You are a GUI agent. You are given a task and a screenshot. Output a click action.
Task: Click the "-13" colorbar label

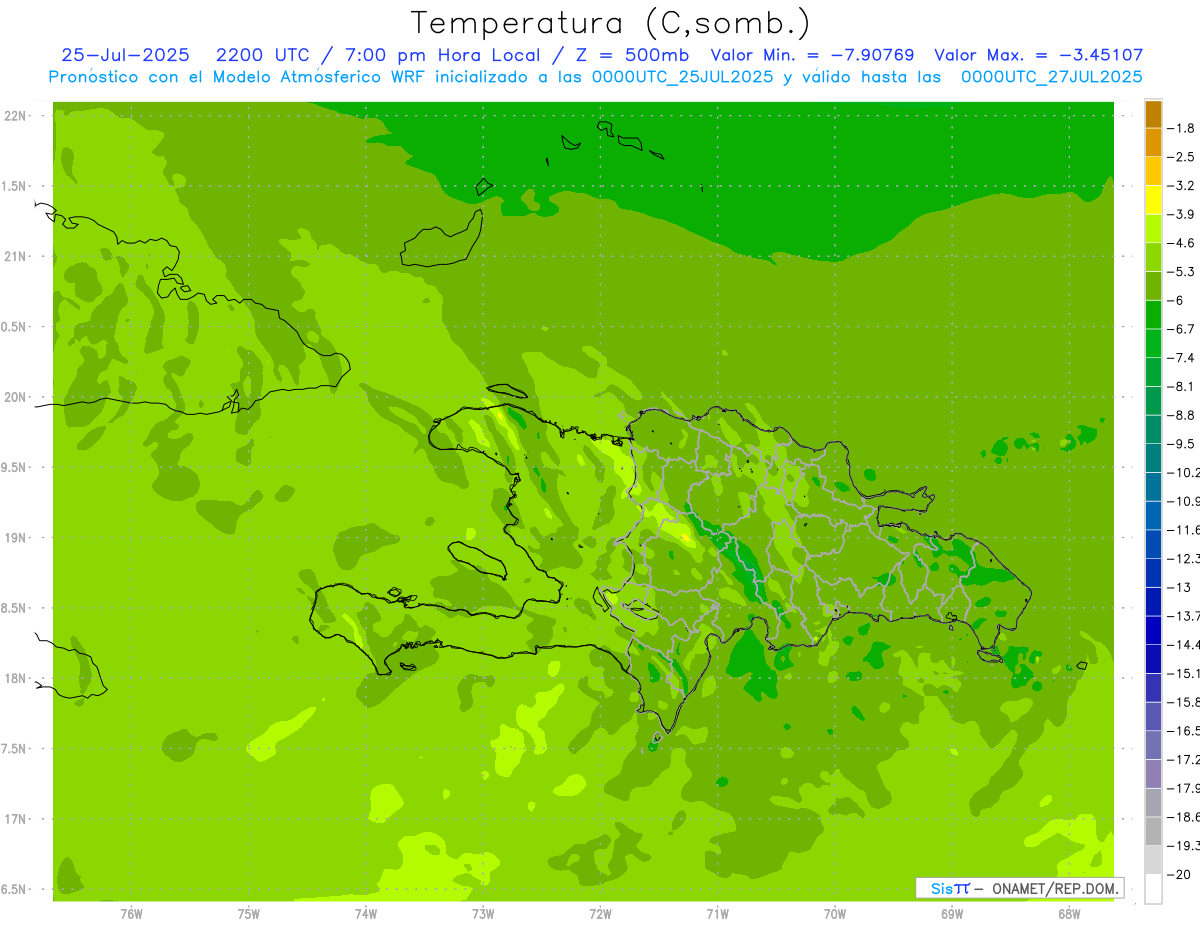(1180, 587)
